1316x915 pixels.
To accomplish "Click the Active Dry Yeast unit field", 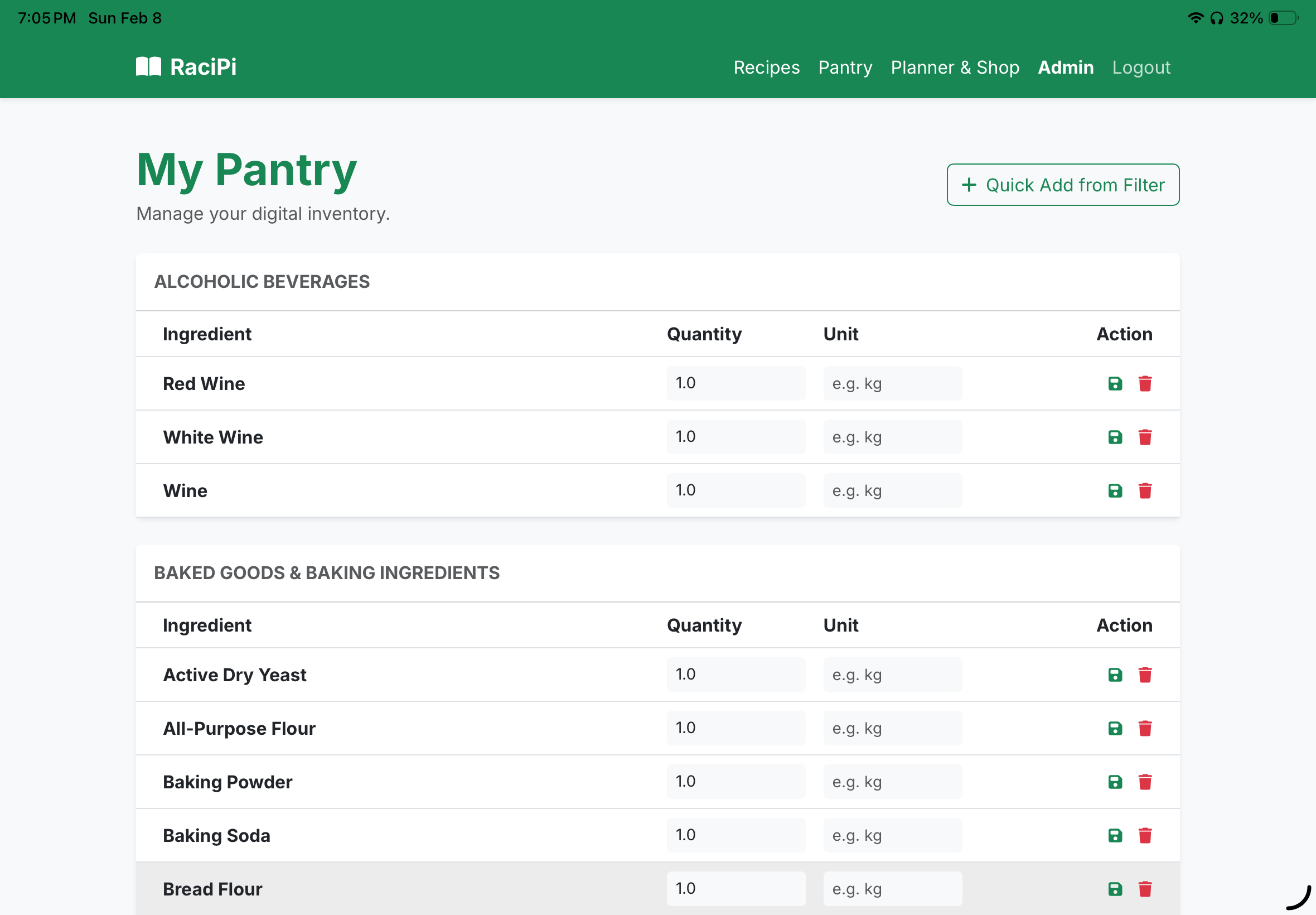I will pyautogui.click(x=892, y=674).
